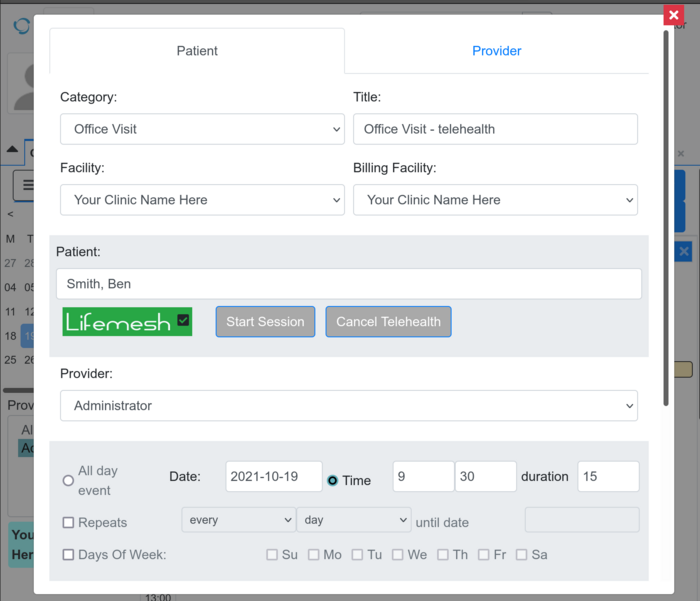Select the Time radio button

333,480
